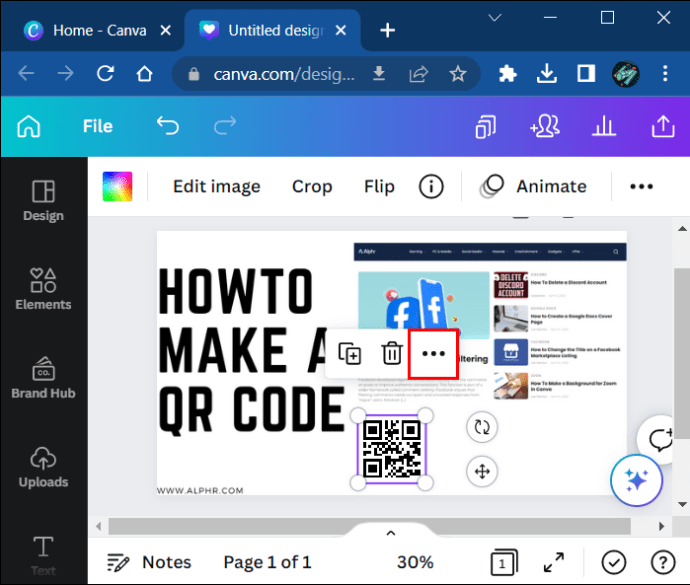Open more toolbar options ellipsis
This screenshot has width=690, height=585.
[641, 187]
